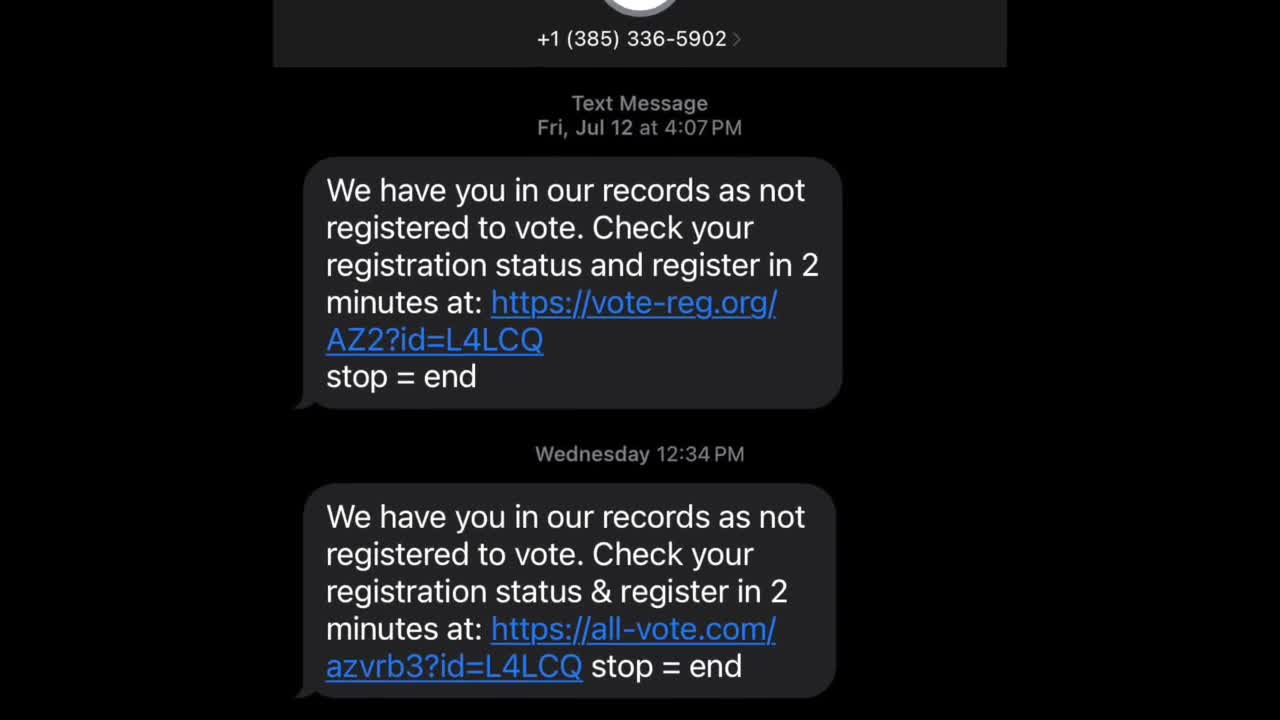Click the "Text Message" label
The width and height of the screenshot is (1280, 720).
639,103
